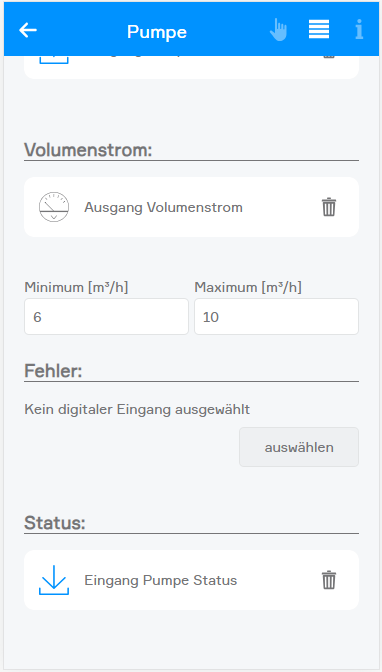
Task: Click the auswählen button under Fehler
Action: (x=299, y=447)
